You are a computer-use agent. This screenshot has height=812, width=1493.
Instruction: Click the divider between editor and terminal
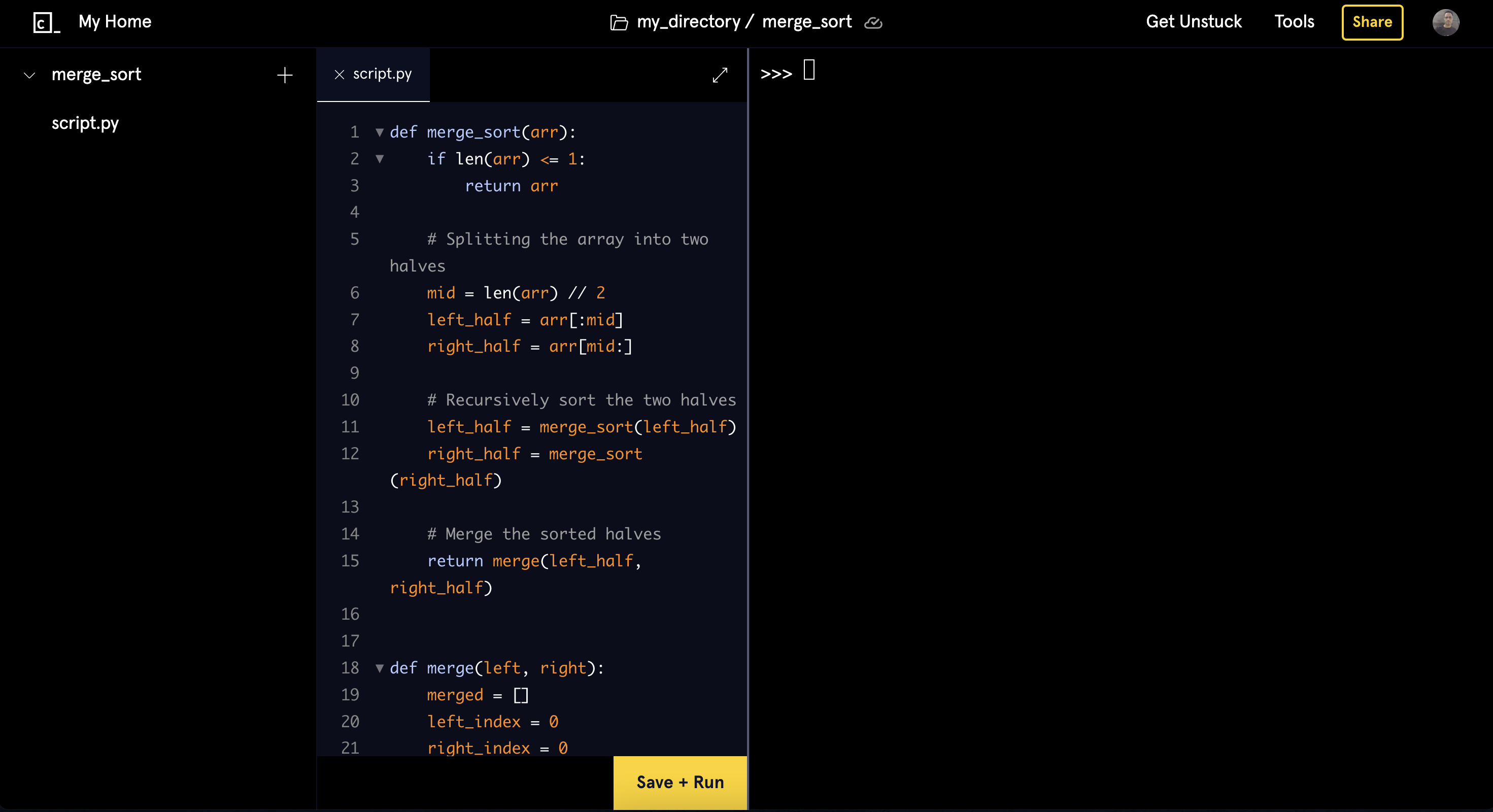748,429
